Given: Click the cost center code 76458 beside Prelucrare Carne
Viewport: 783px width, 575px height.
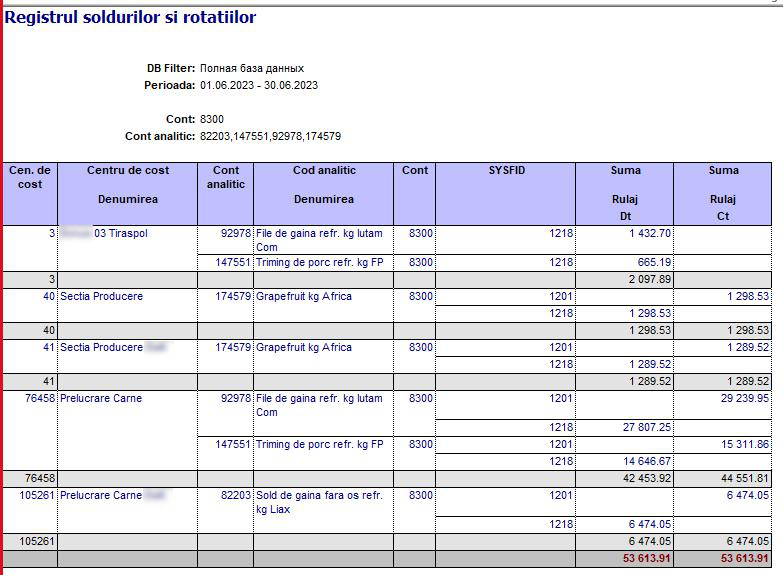Looking at the screenshot, I should (x=40, y=398).
